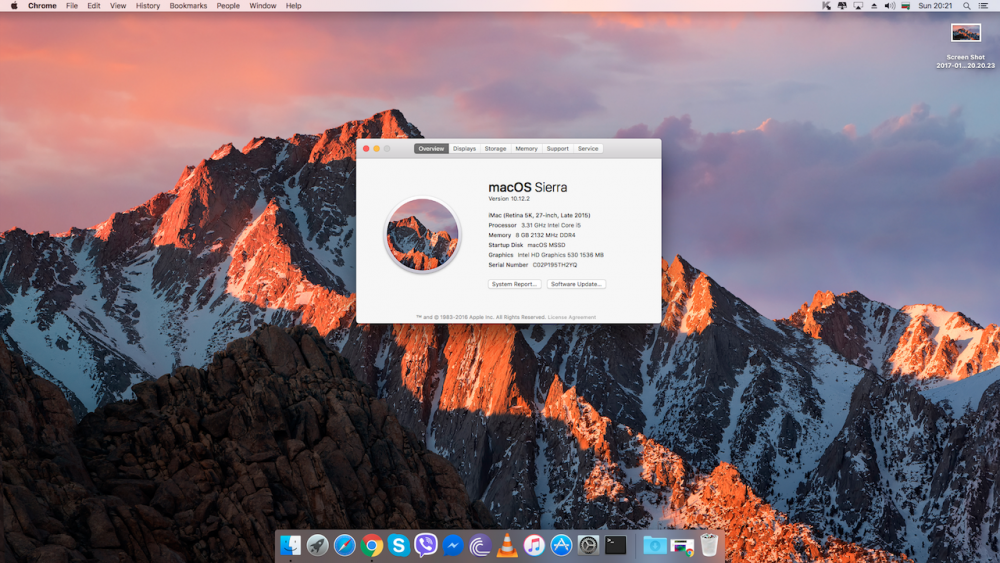The width and height of the screenshot is (1000, 563).
Task: Close the About This Mac window
Action: pos(366,149)
